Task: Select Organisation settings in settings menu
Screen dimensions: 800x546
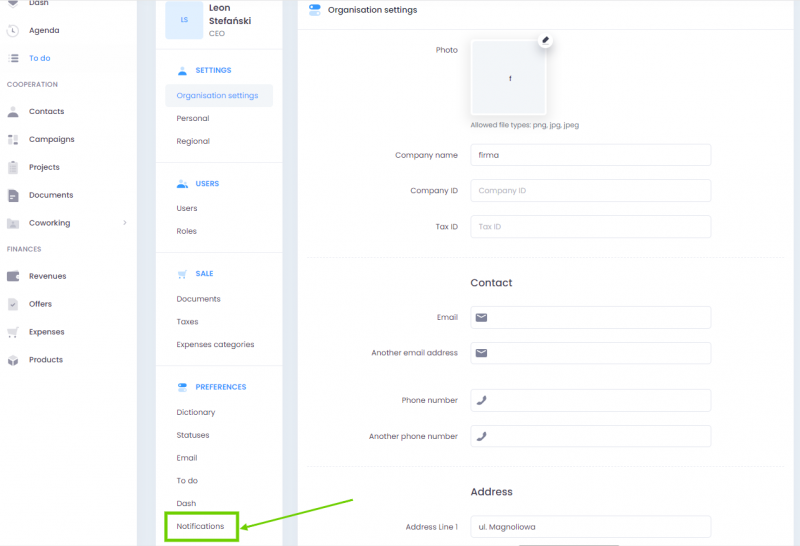Action: 219,96
